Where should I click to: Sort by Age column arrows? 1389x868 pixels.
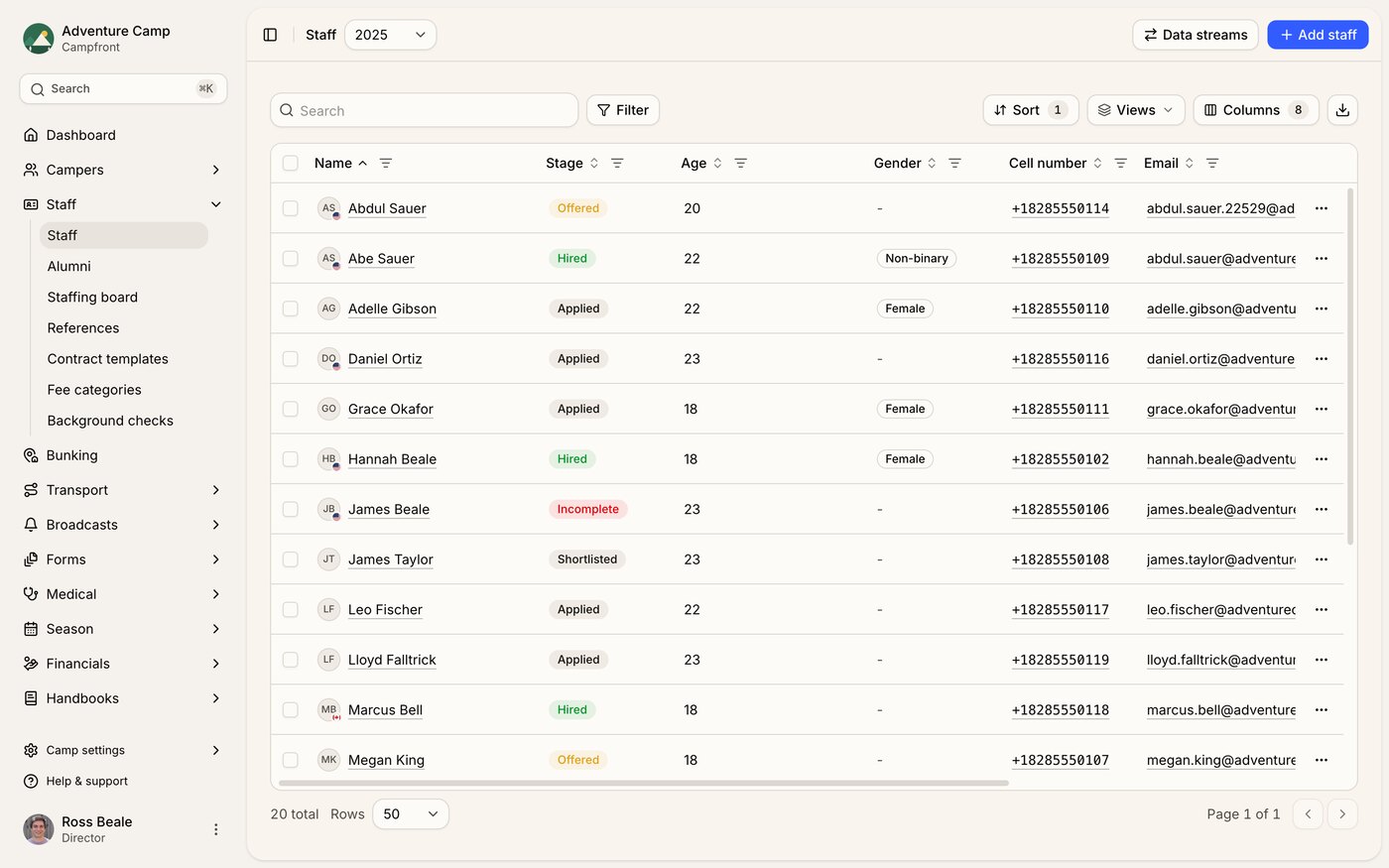[717, 163]
